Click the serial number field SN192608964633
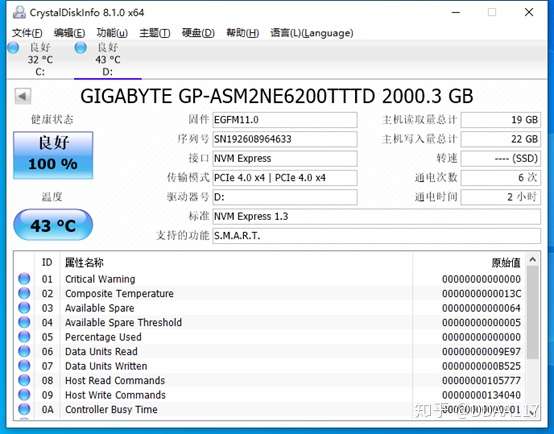This screenshot has width=554, height=434. click(x=285, y=139)
